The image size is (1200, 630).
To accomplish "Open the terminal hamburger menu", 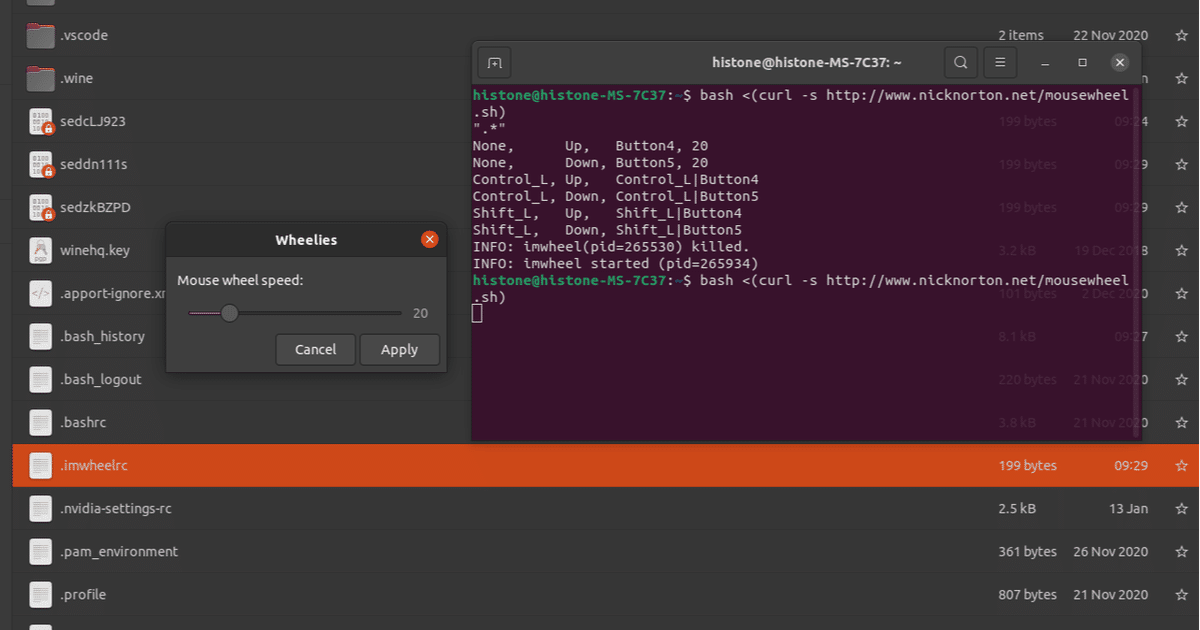I will (1000, 62).
